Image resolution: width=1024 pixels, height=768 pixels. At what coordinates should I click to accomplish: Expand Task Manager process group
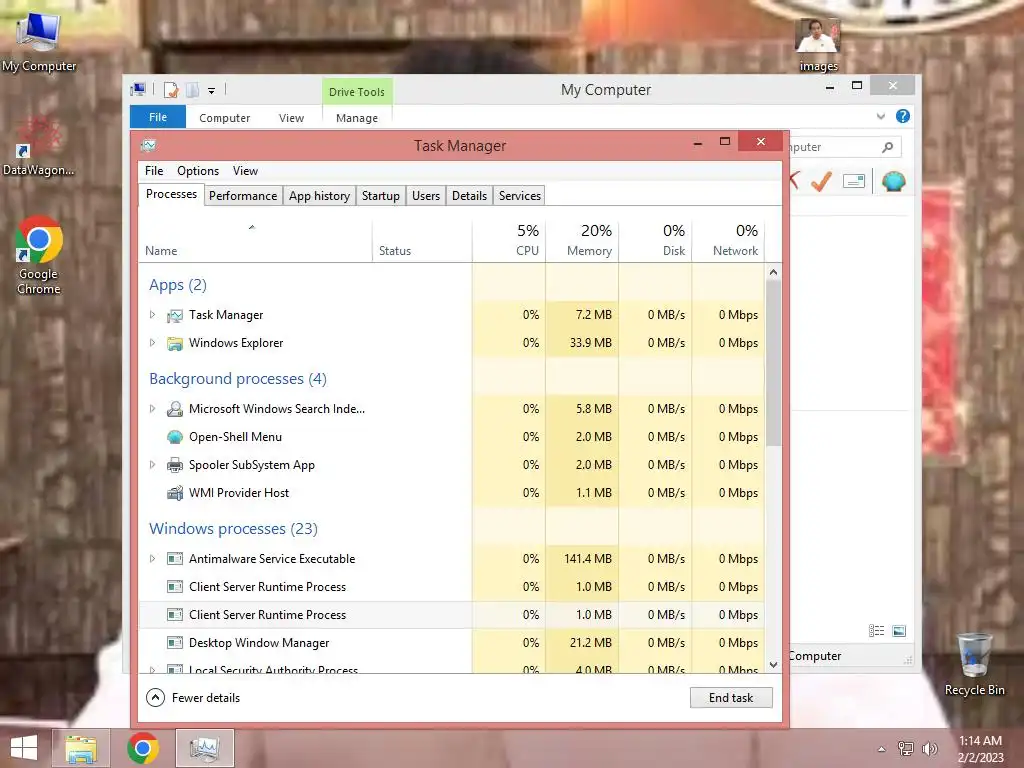(x=152, y=315)
